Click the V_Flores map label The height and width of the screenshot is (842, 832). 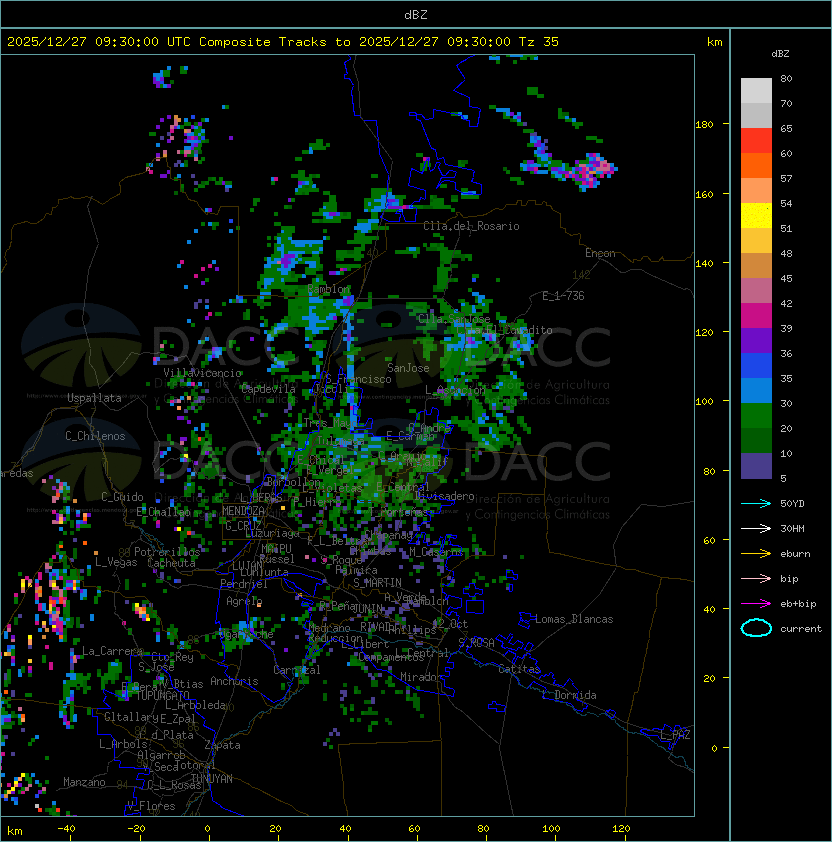click(x=151, y=806)
